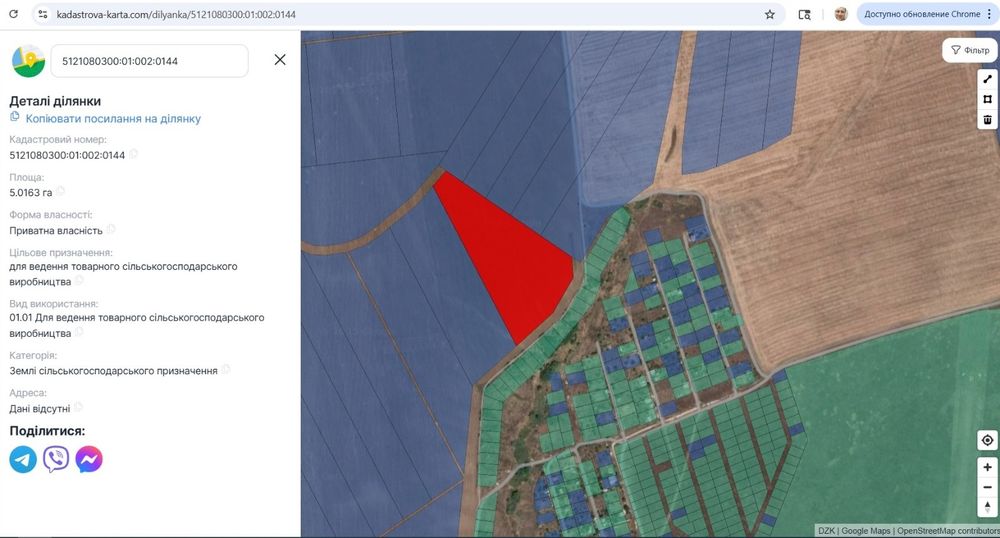The height and width of the screenshot is (538, 1000).
Task: Open Google Maps attribution link
Action: click(865, 530)
